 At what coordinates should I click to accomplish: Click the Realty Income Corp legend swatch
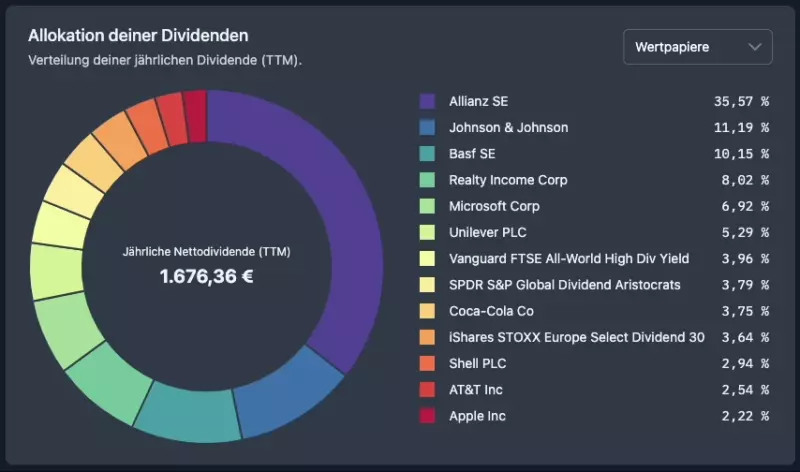pyautogui.click(x=427, y=180)
